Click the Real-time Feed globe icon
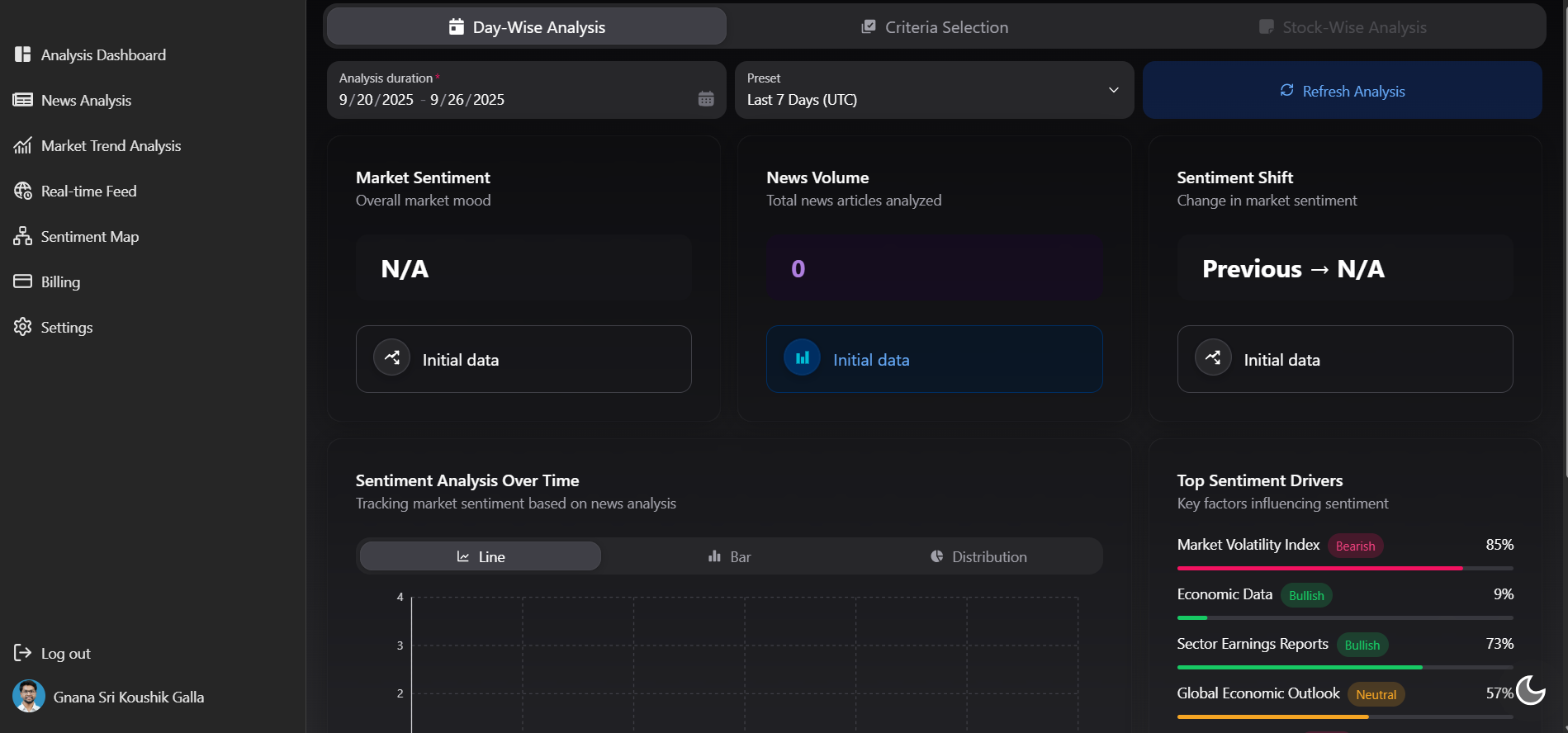Image resolution: width=1568 pixels, height=733 pixels. click(22, 191)
